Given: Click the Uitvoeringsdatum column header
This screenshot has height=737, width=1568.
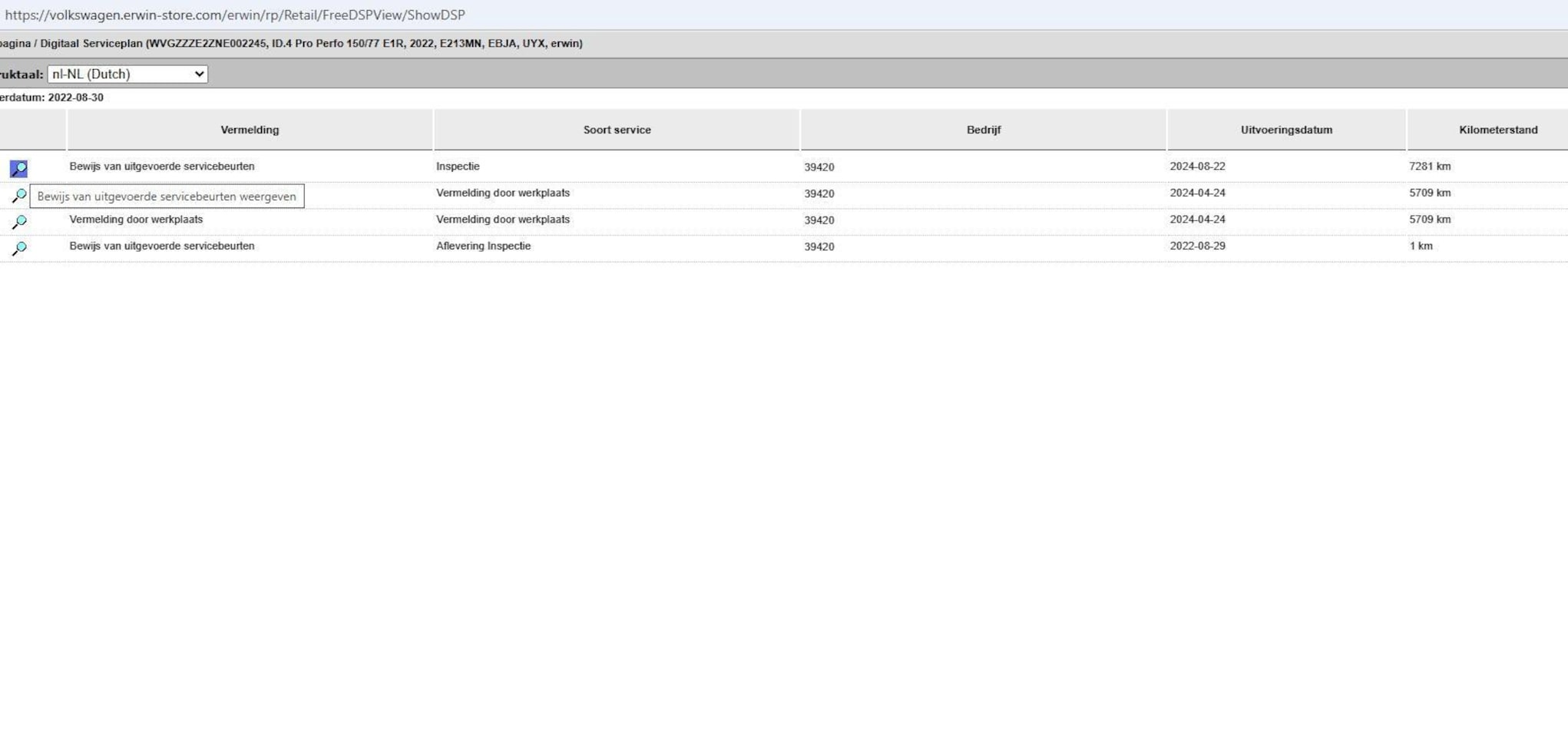Looking at the screenshot, I should pyautogui.click(x=1286, y=130).
